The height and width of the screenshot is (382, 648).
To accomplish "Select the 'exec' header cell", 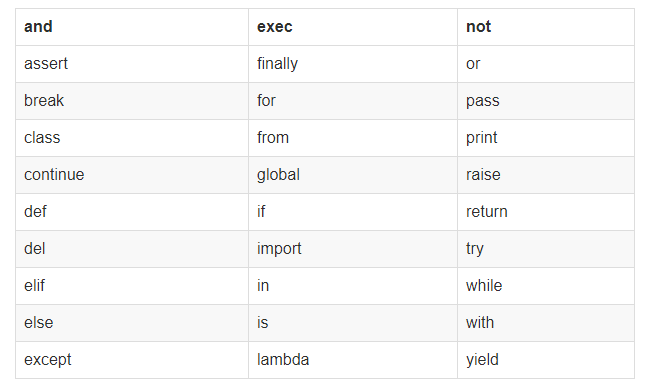I will (x=353, y=27).
